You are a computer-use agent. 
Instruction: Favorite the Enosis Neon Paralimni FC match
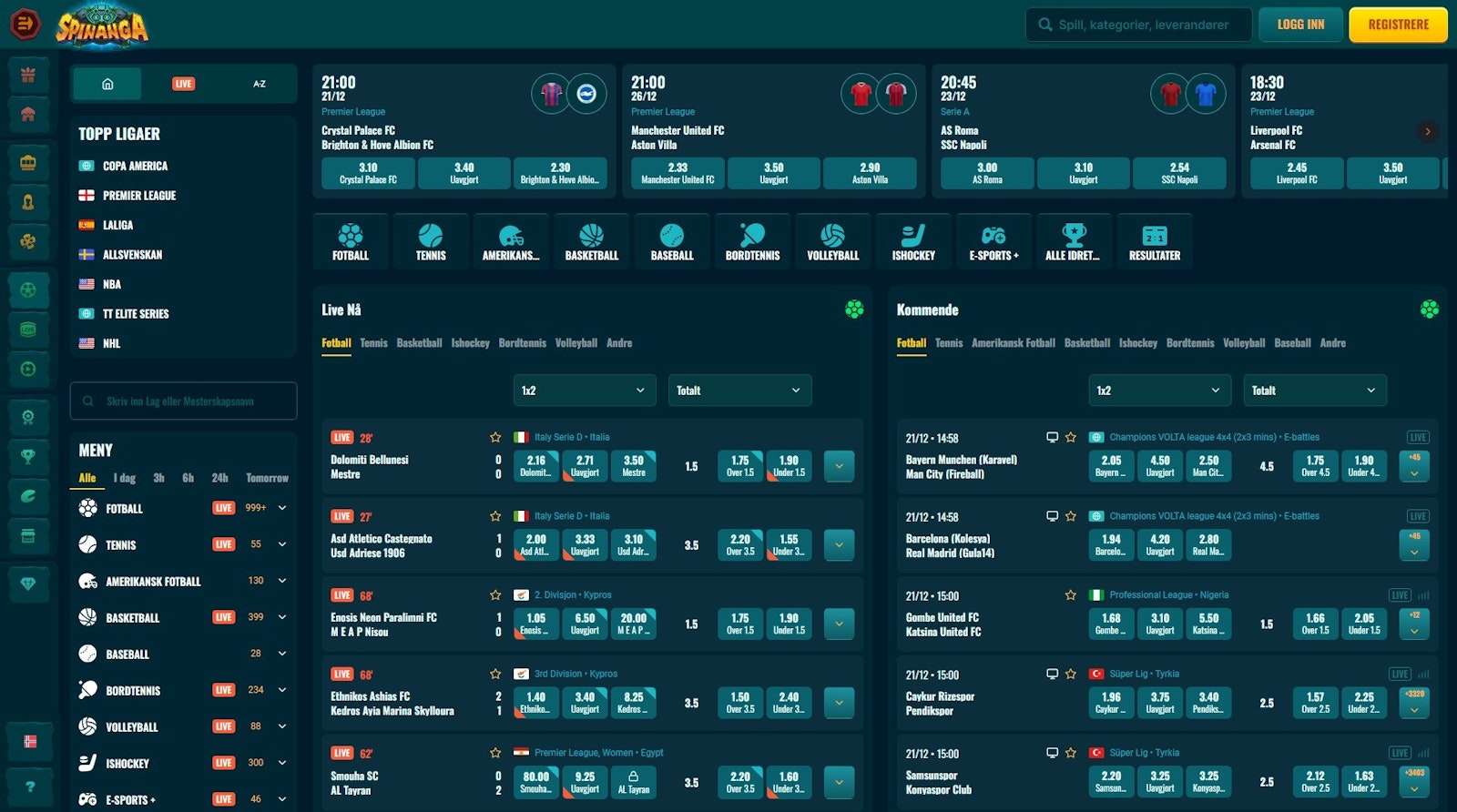pyautogui.click(x=495, y=594)
